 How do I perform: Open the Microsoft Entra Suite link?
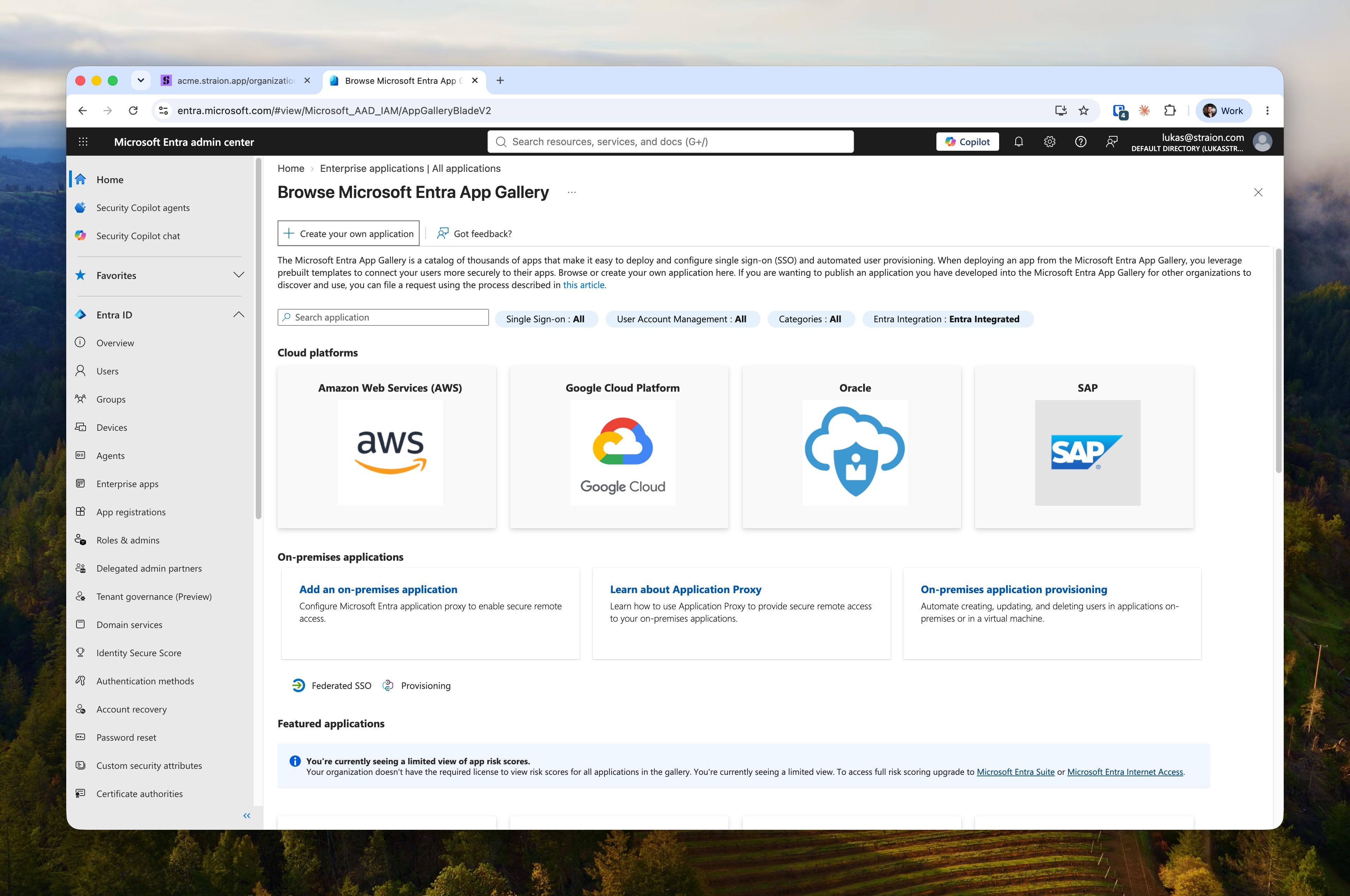point(1015,771)
